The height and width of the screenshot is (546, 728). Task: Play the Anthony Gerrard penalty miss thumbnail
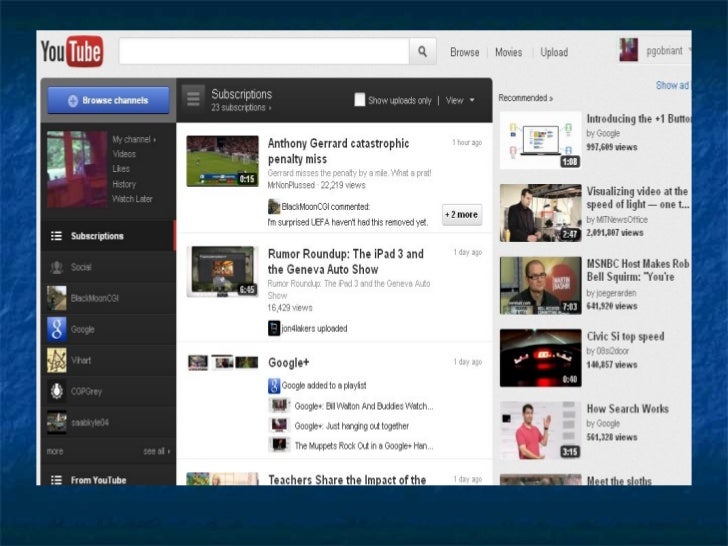click(222, 161)
